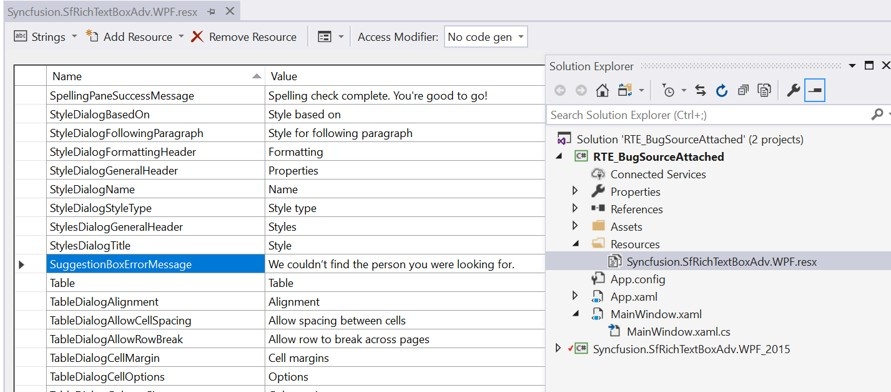Viewport: 891px width, 392px height.
Task: Click the Home icon in Solution Explorer
Action: 602,90
